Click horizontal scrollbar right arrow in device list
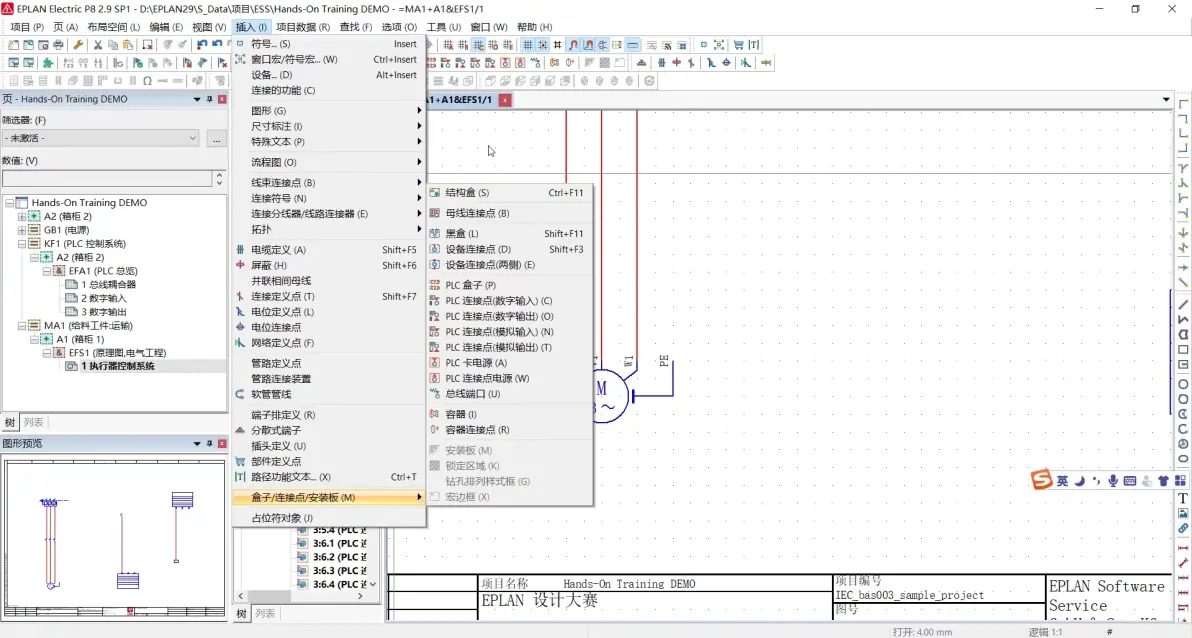This screenshot has width=1192, height=638. [x=360, y=597]
